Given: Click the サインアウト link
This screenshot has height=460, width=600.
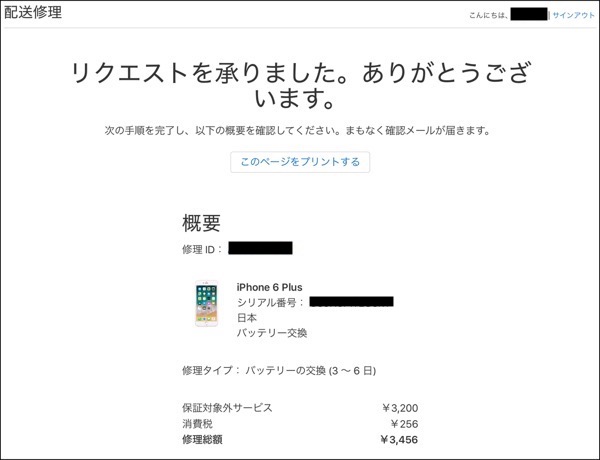Looking at the screenshot, I should pos(573,15).
